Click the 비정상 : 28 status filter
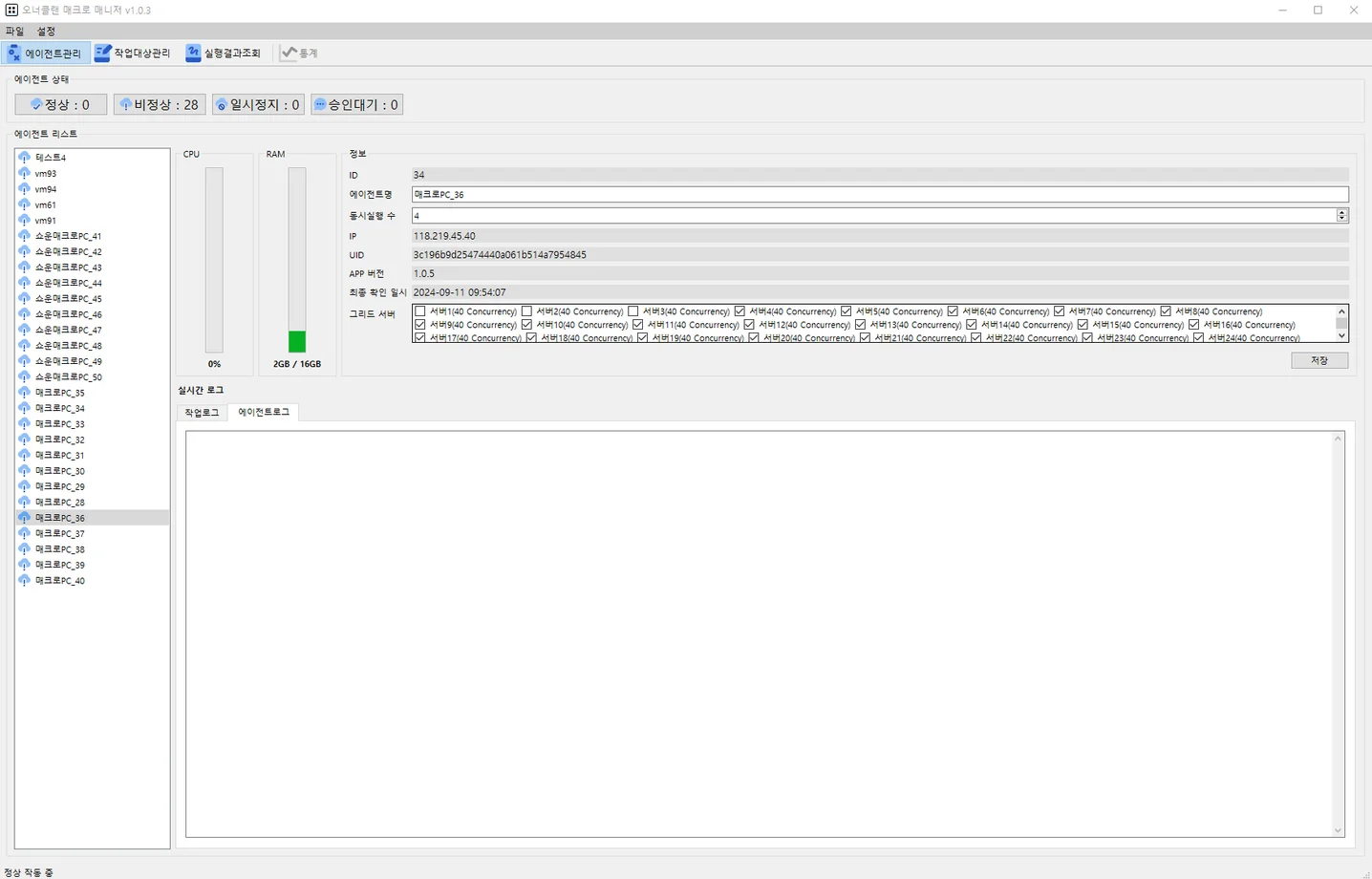The image size is (1372, 879). (x=159, y=105)
